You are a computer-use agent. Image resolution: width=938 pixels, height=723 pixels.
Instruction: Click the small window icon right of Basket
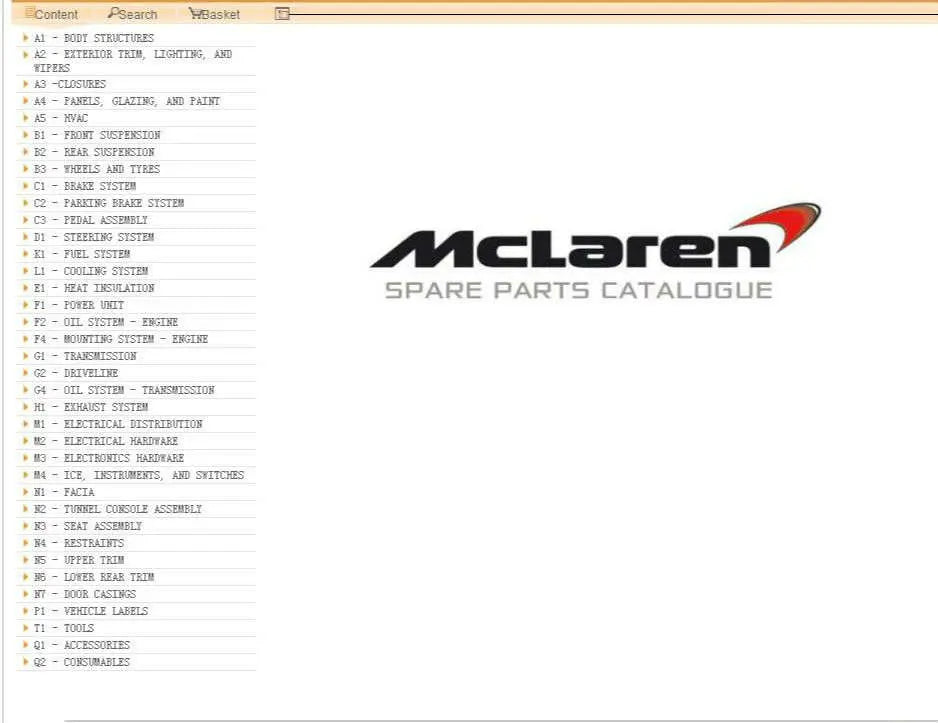point(281,13)
